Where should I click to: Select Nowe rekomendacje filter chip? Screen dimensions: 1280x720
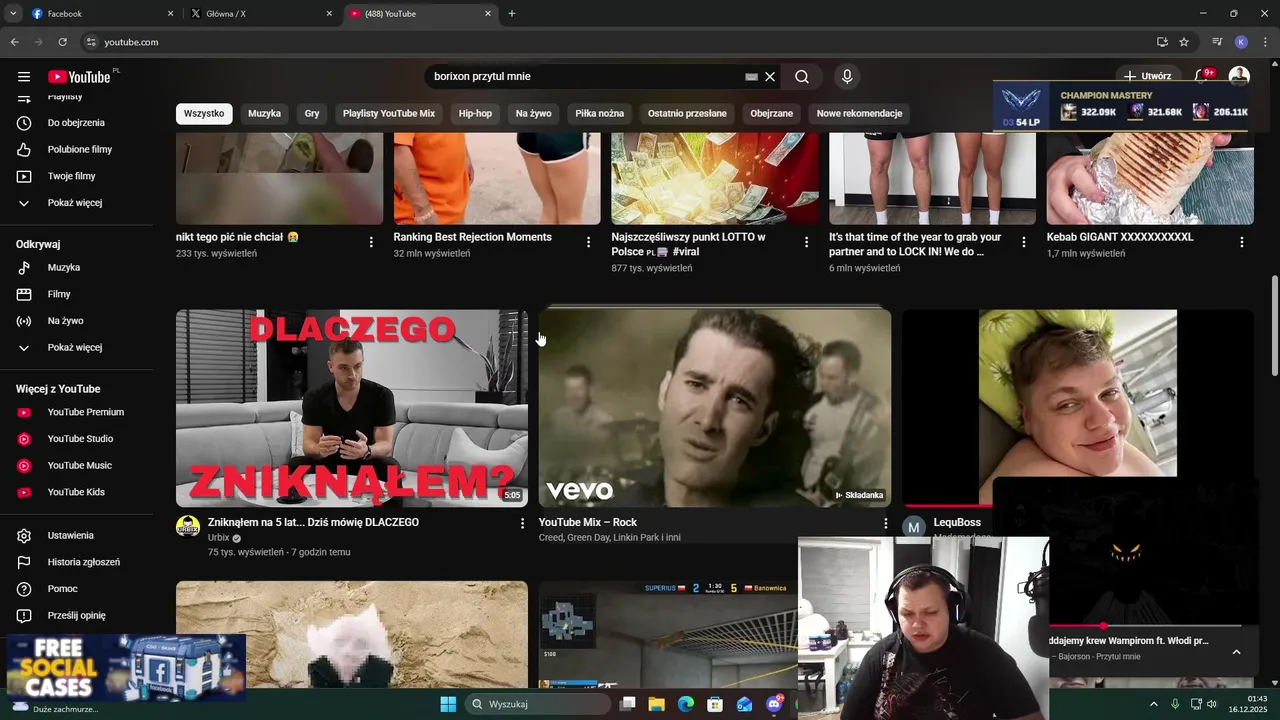[x=859, y=113]
